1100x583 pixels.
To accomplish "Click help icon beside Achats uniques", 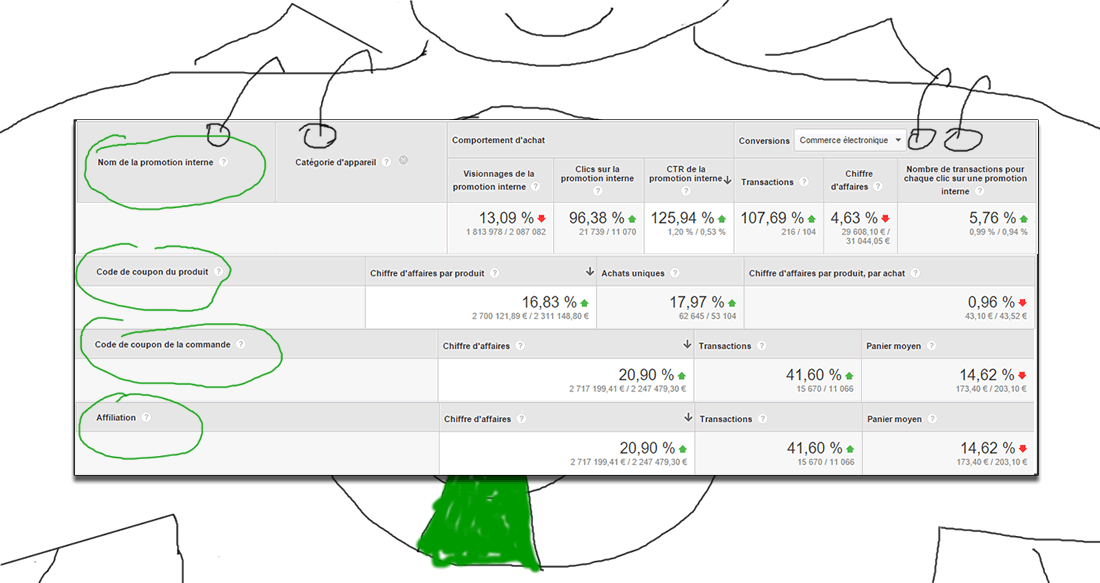I will (x=675, y=272).
